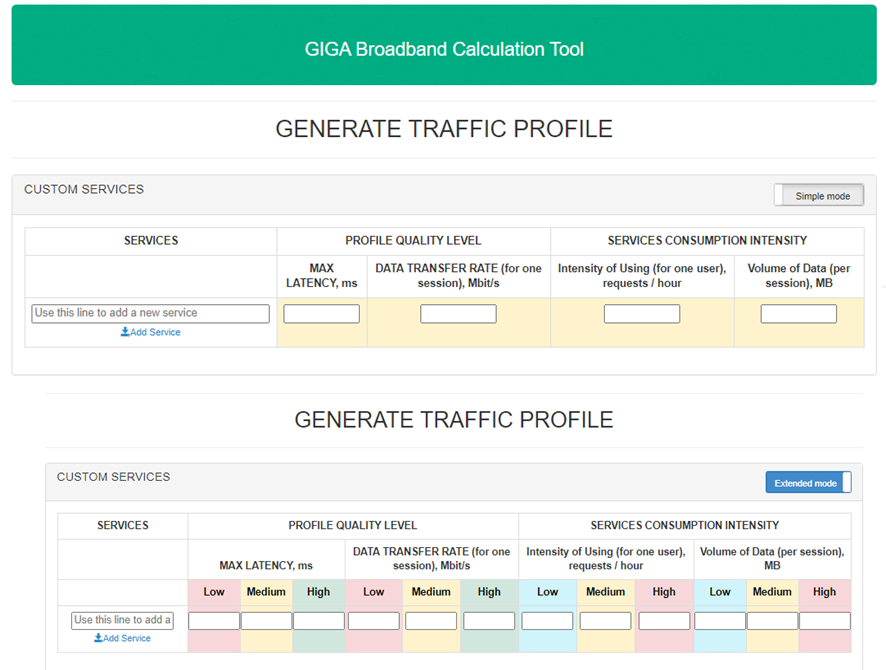
Task: Focus the Low Data Transfer Rate input
Action: click(x=373, y=621)
